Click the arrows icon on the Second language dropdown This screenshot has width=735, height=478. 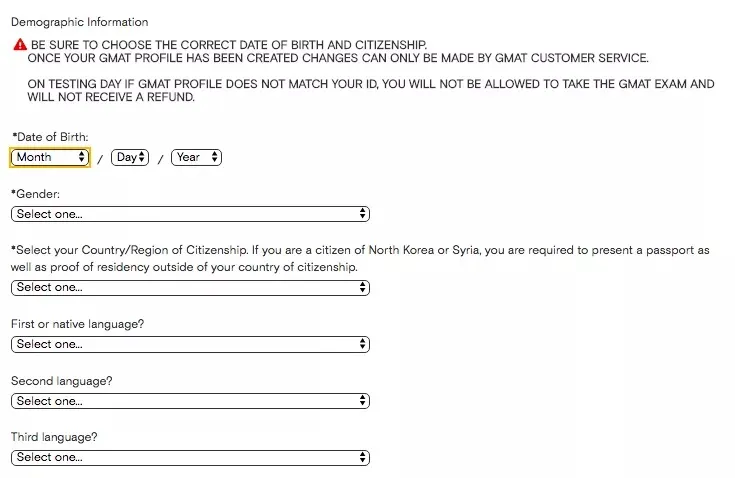[x=362, y=401]
